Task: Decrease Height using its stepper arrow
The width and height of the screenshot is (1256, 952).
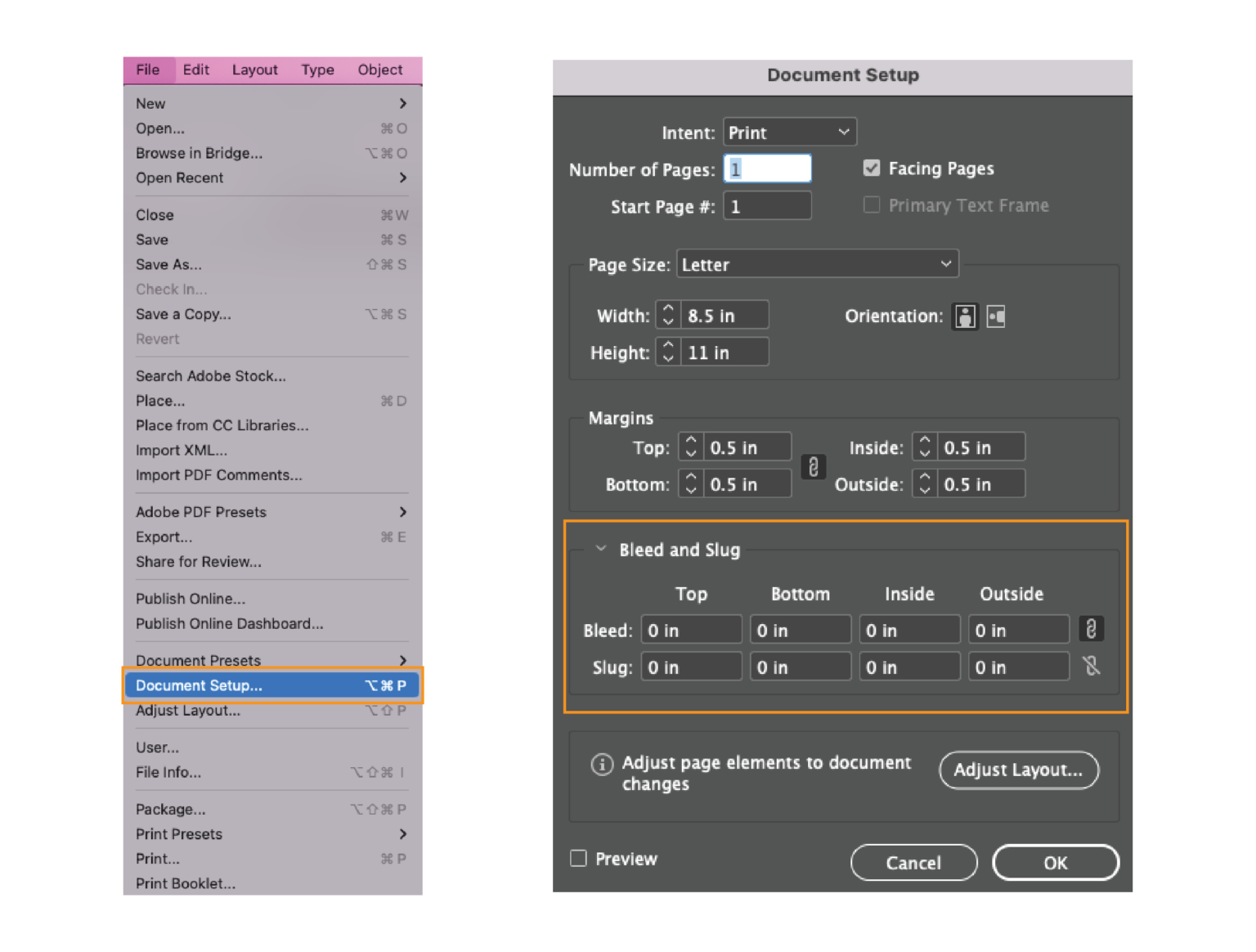Action: (667, 357)
